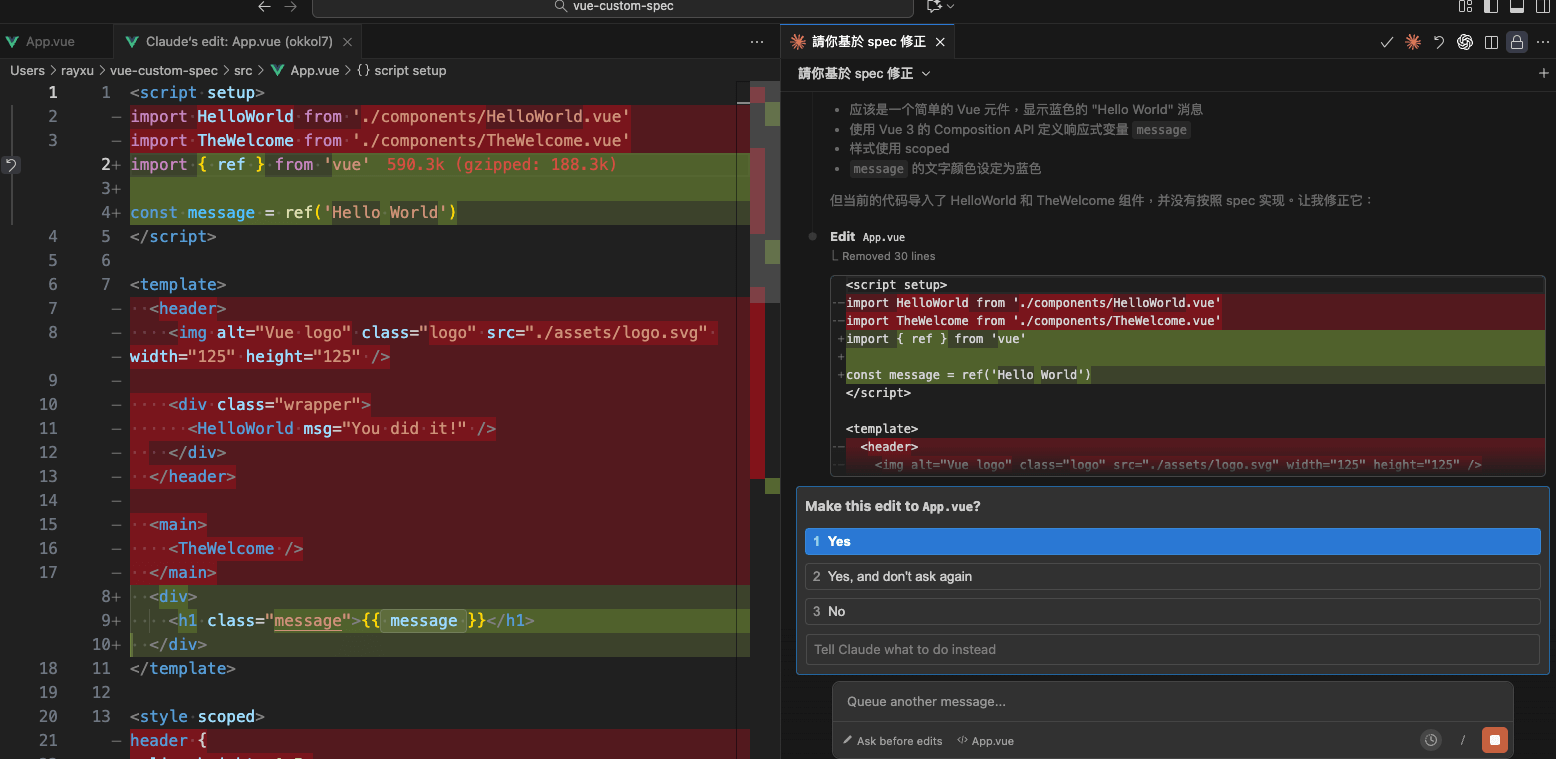Click the undo arrow icon in panel toolbar

[x=1439, y=42]
